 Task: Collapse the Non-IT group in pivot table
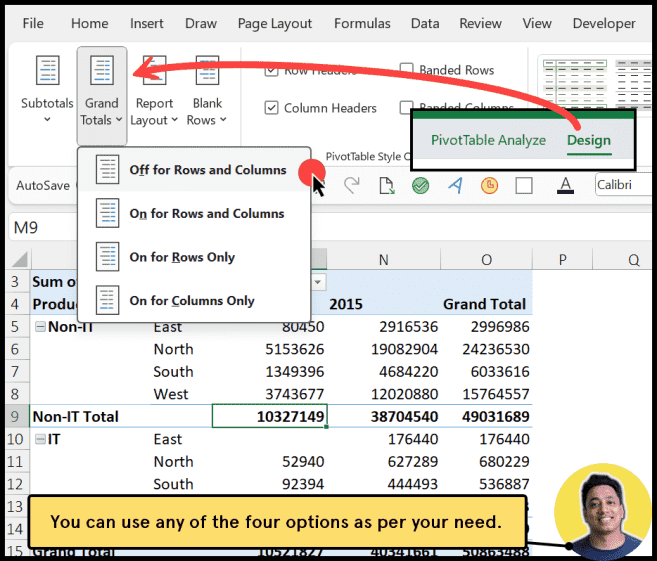[40, 327]
